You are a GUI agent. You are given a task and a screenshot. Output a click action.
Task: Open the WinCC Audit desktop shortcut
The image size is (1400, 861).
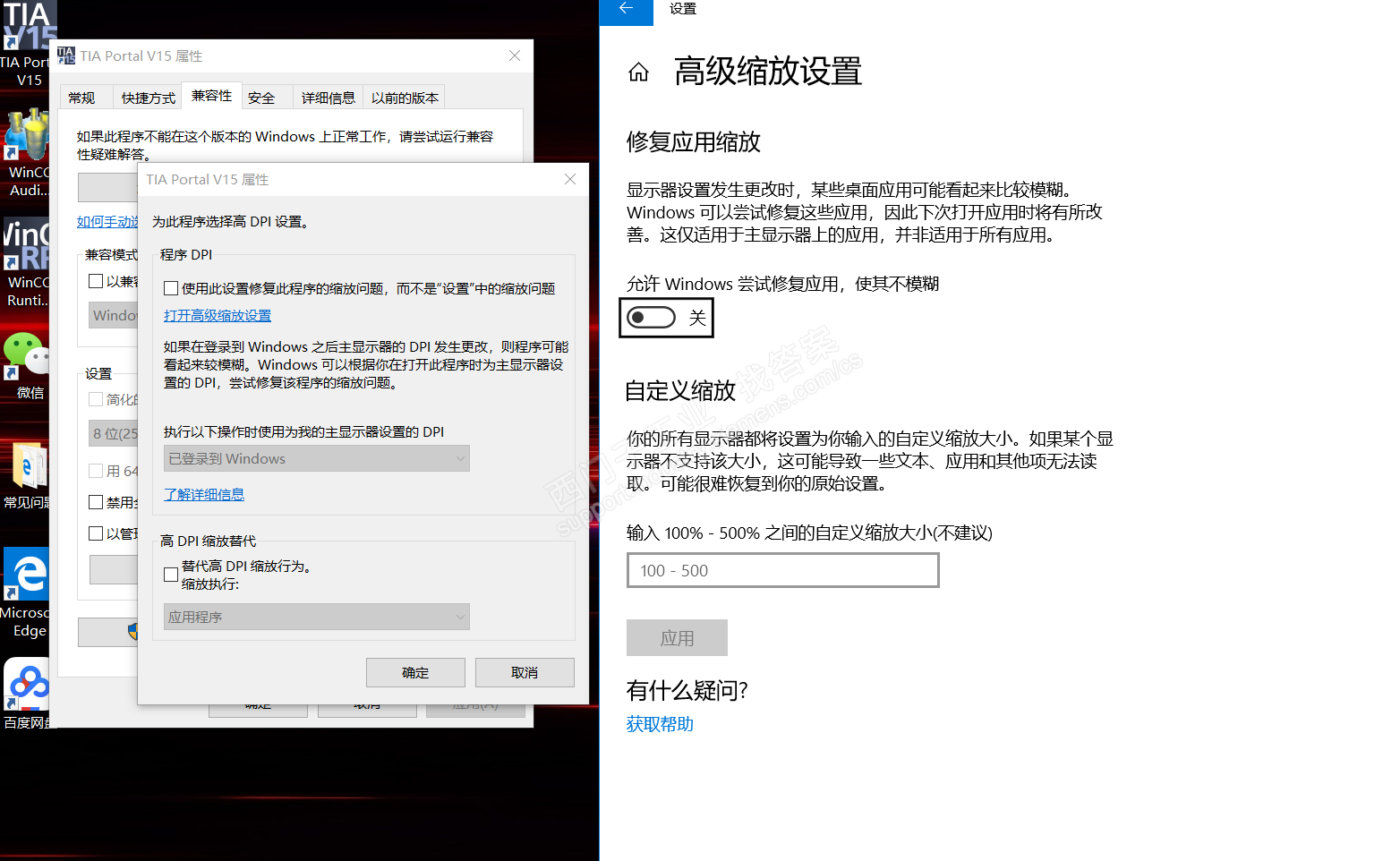coord(27,152)
